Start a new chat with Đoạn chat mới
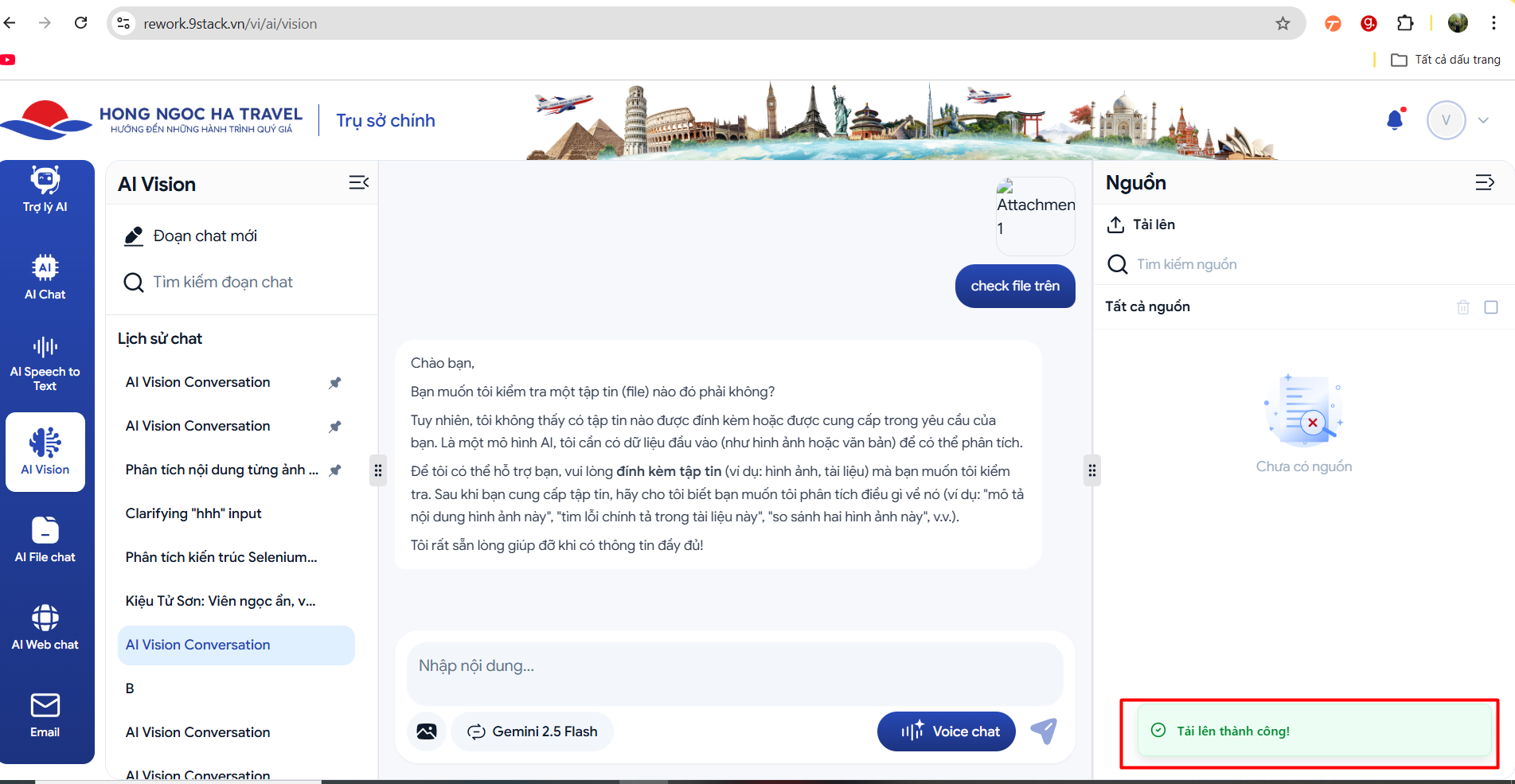Screen dimensions: 1515x784 (205, 236)
